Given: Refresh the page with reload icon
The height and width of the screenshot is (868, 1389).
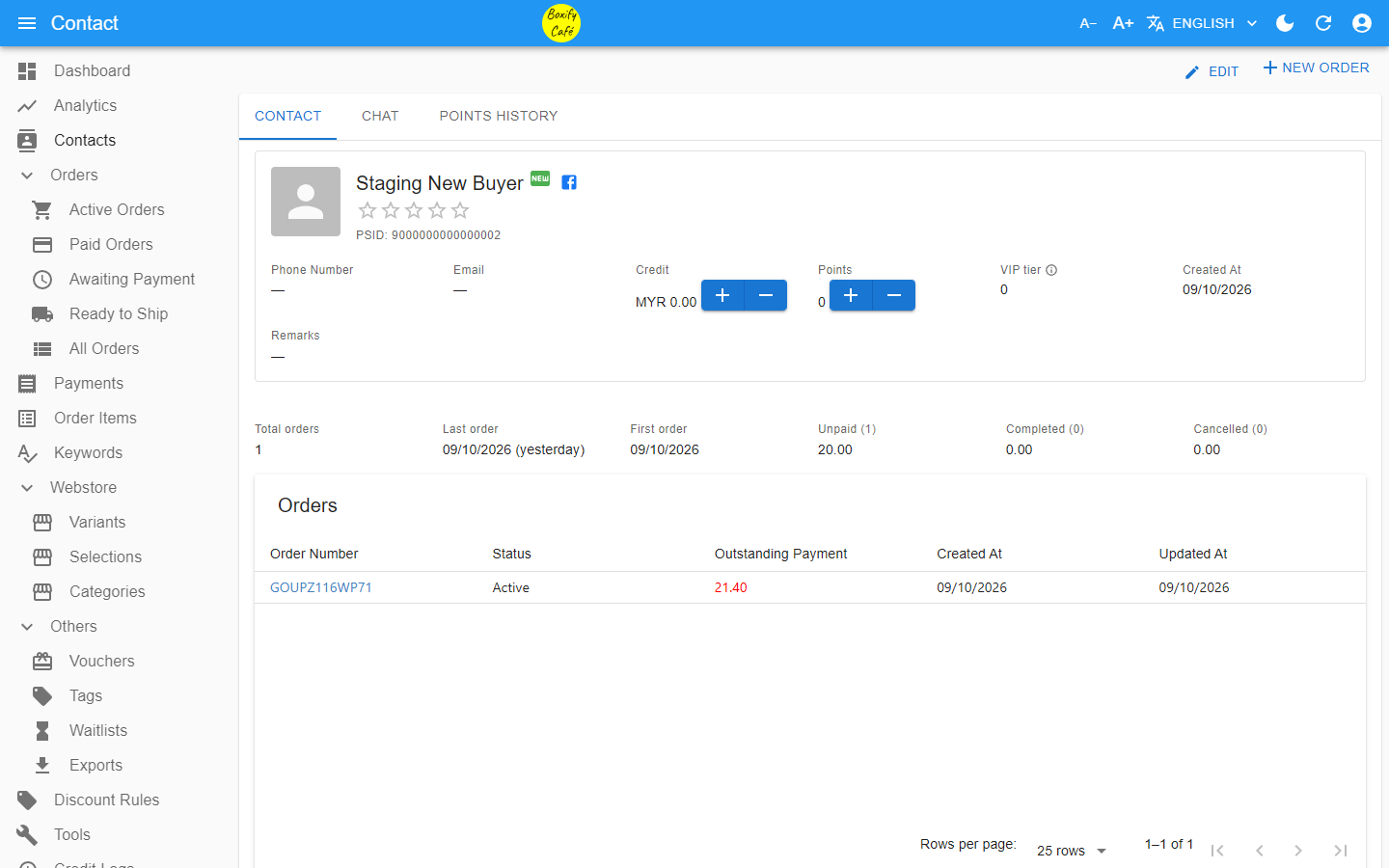Looking at the screenshot, I should coord(1323,23).
